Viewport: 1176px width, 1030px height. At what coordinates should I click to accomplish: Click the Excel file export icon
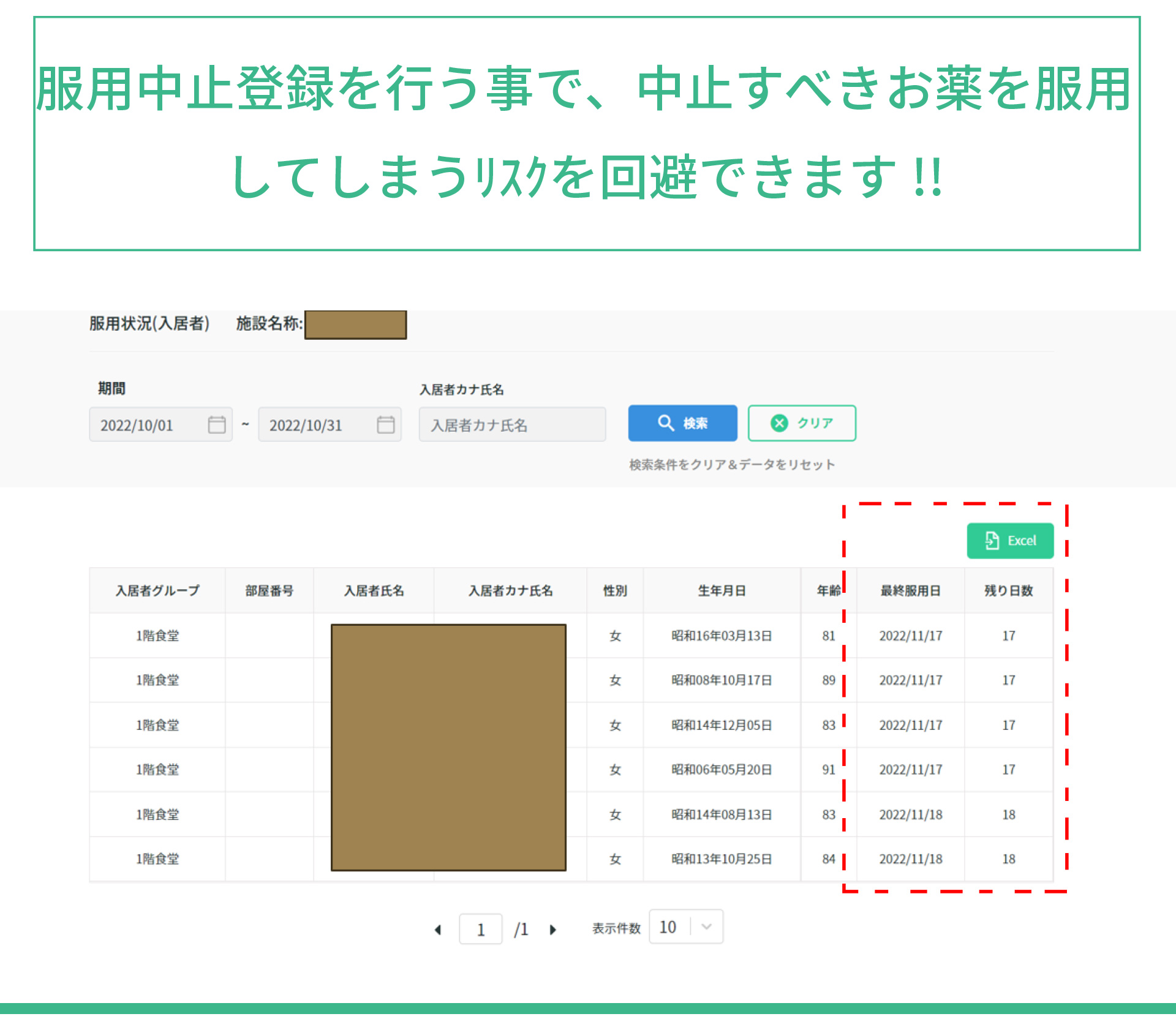[x=992, y=541]
